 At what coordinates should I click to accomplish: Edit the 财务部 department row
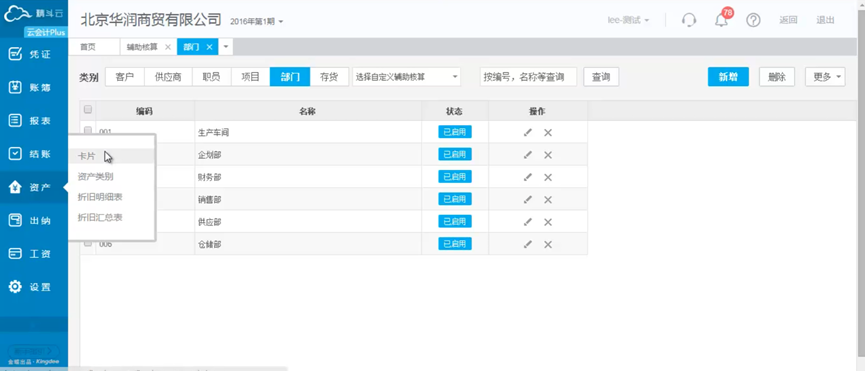coord(528,177)
